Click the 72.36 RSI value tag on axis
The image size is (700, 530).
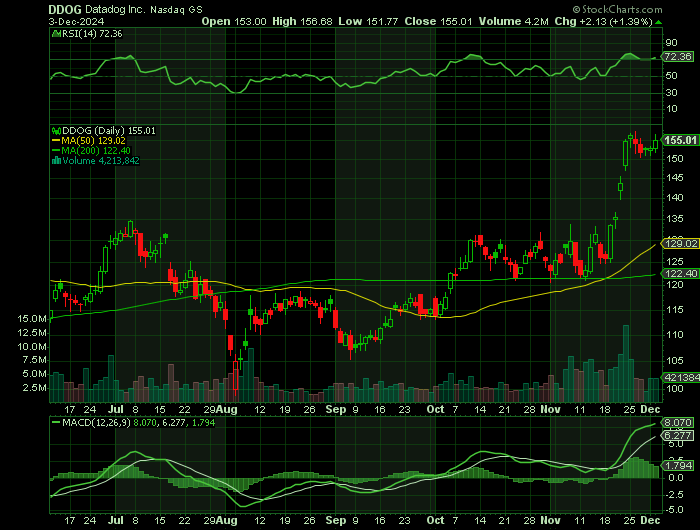tap(678, 57)
